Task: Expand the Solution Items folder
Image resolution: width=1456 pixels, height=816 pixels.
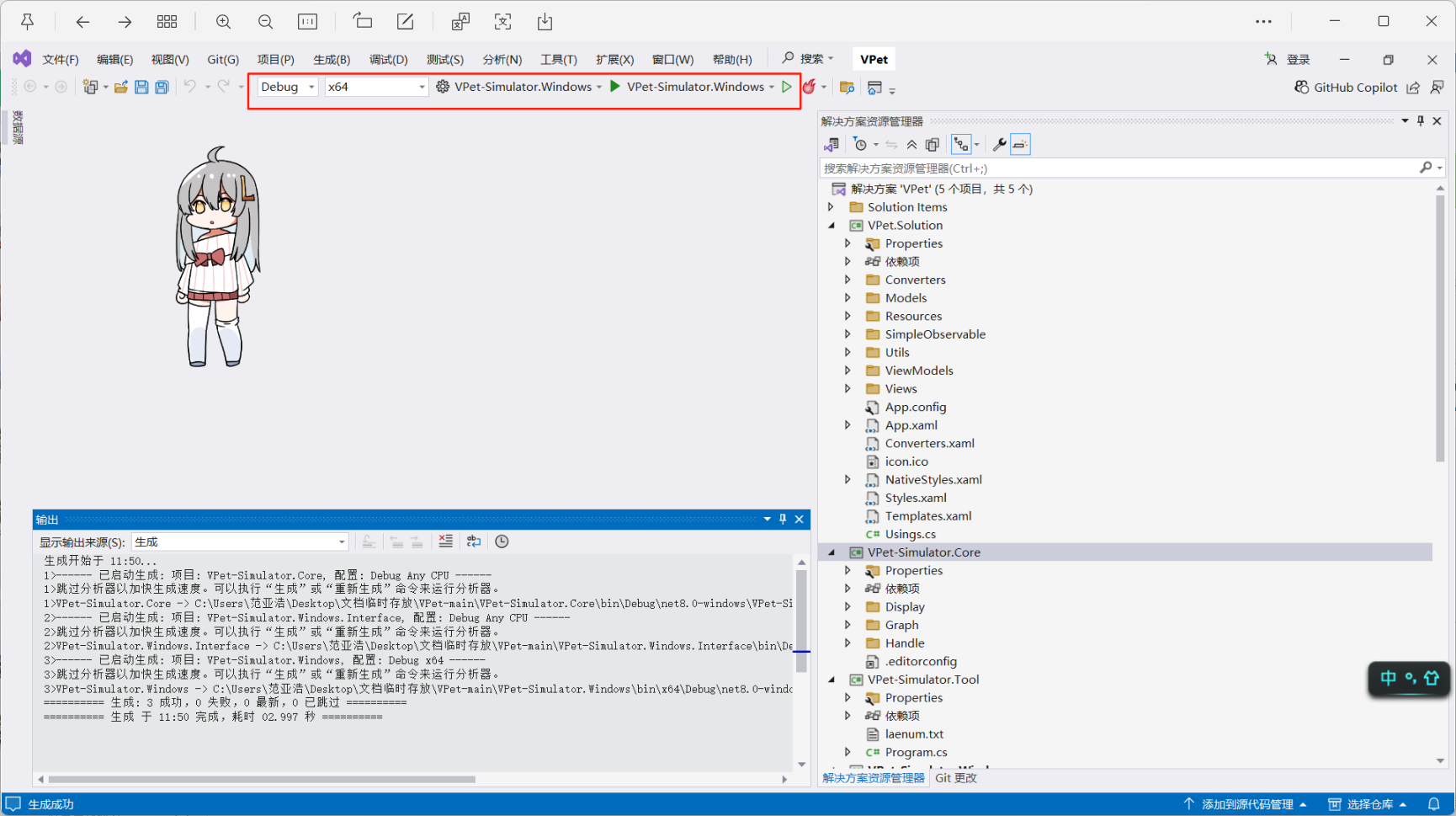Action: tap(831, 207)
